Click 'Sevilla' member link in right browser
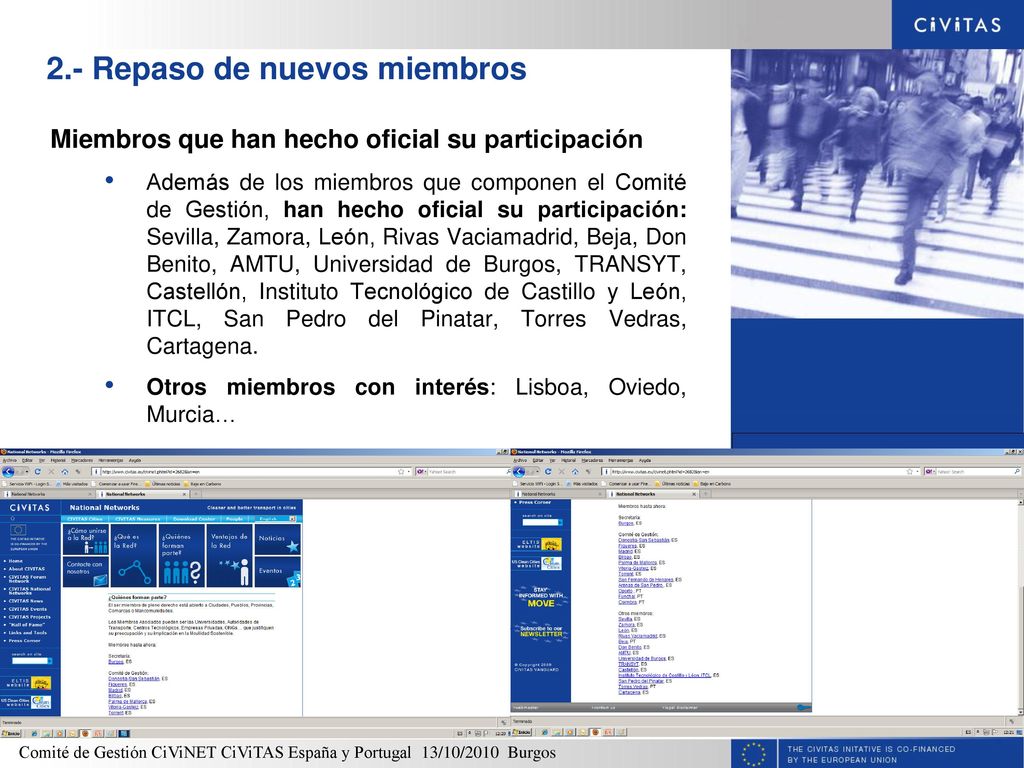This screenshot has height=768, width=1024. click(x=625, y=619)
